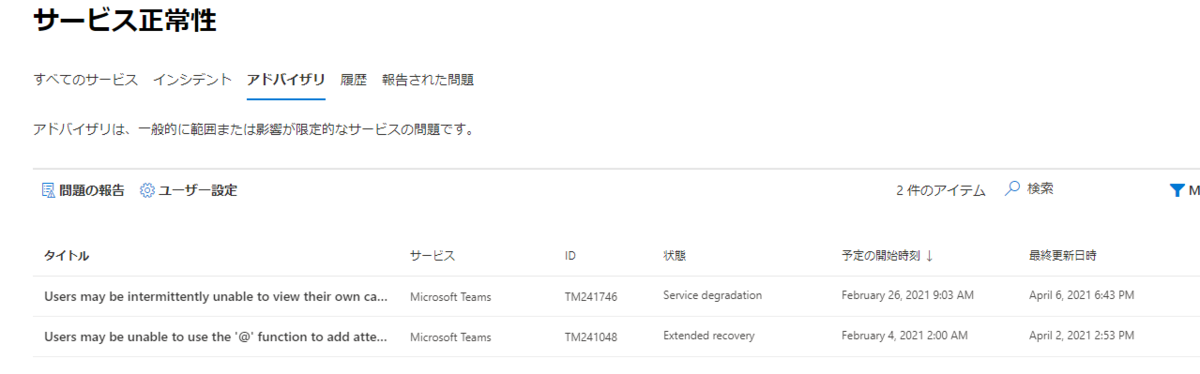This screenshot has height=374, width=1200.
Task: Open advisory about the '@' function
Action: point(215,336)
